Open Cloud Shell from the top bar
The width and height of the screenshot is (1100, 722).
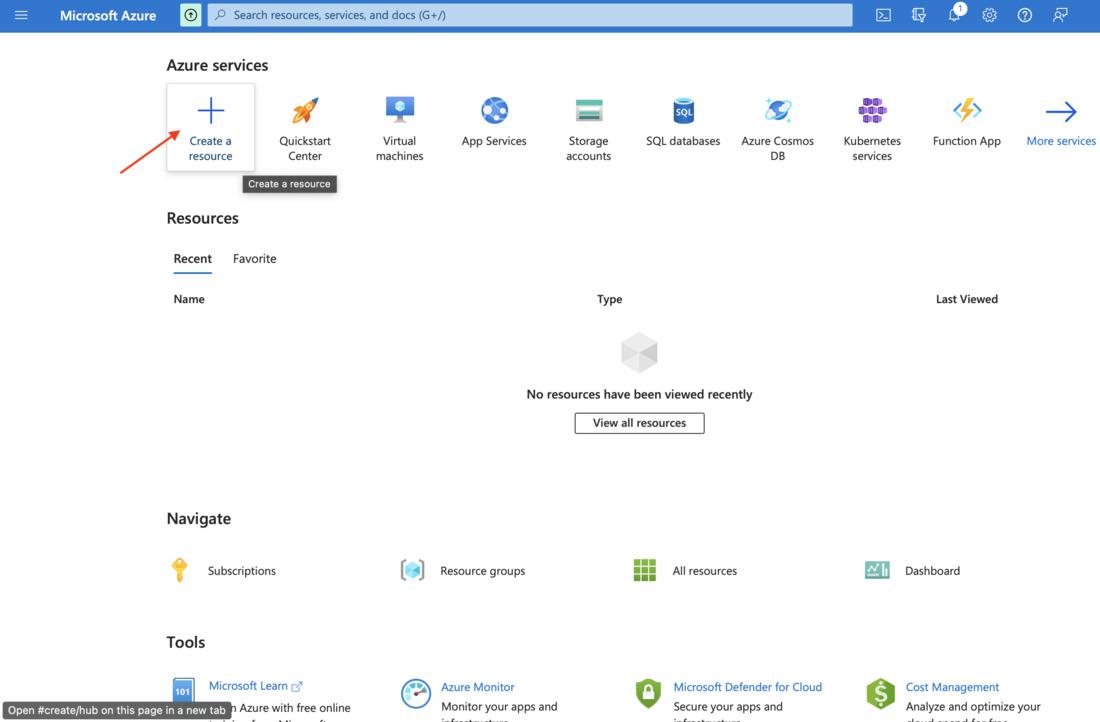pos(883,15)
